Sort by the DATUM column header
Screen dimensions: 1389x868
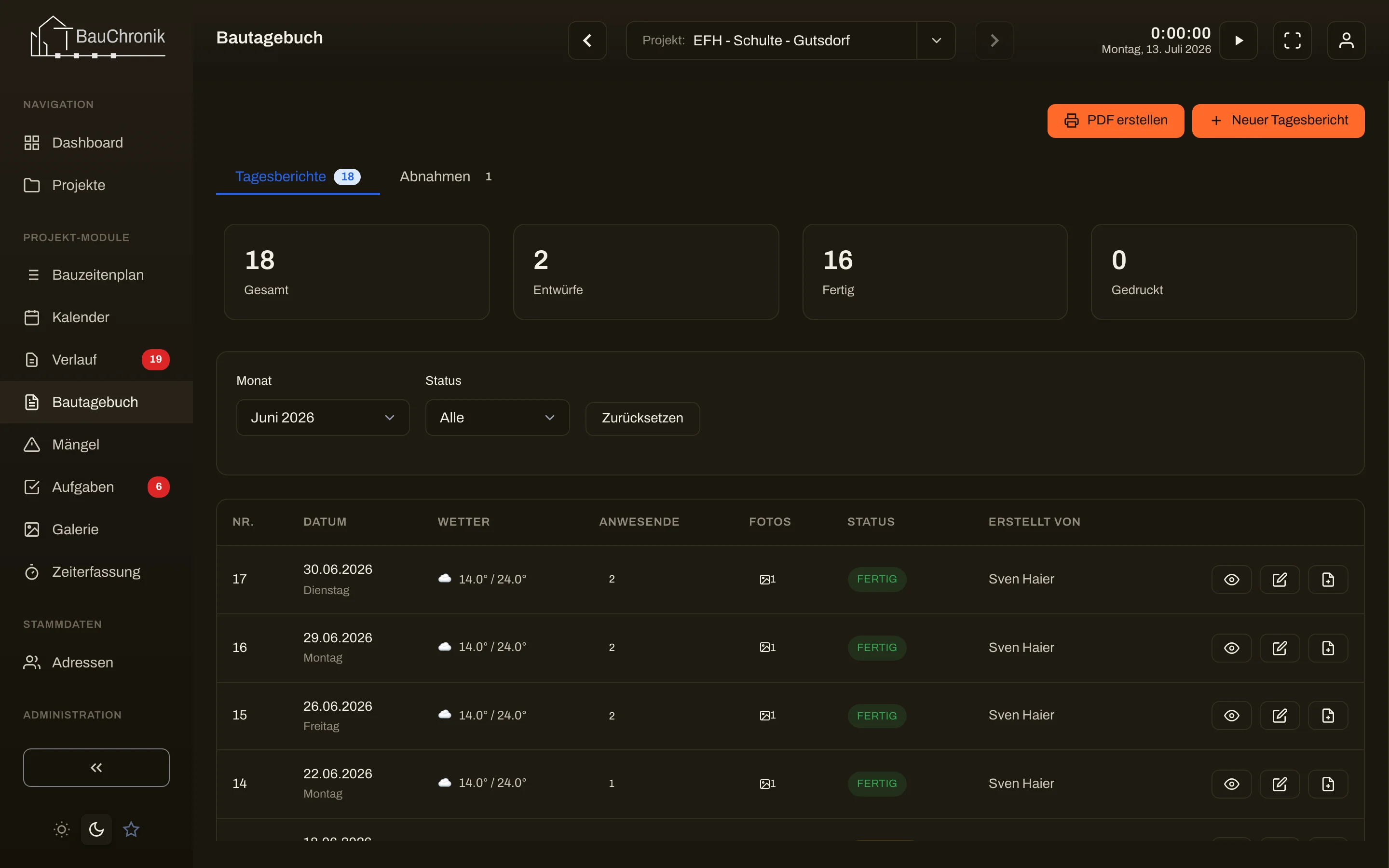[x=325, y=522]
